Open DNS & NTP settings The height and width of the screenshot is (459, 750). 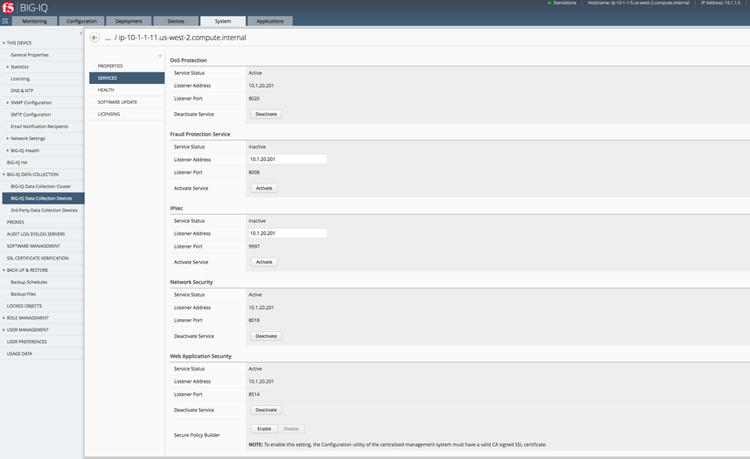[22, 91]
